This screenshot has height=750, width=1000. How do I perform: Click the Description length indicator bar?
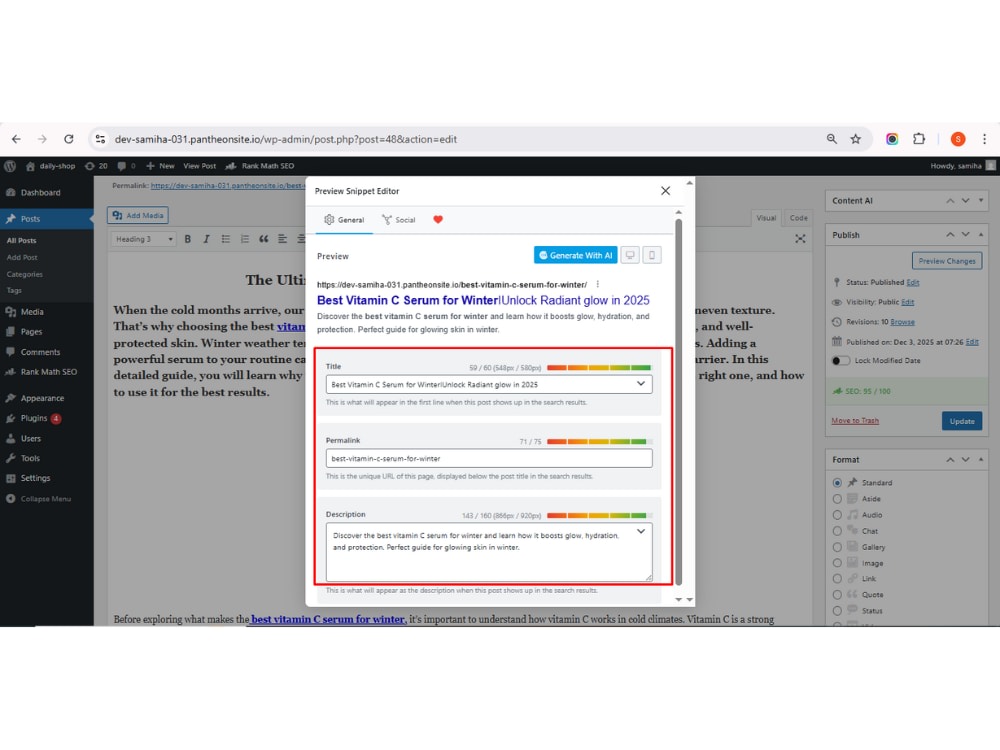pos(599,515)
